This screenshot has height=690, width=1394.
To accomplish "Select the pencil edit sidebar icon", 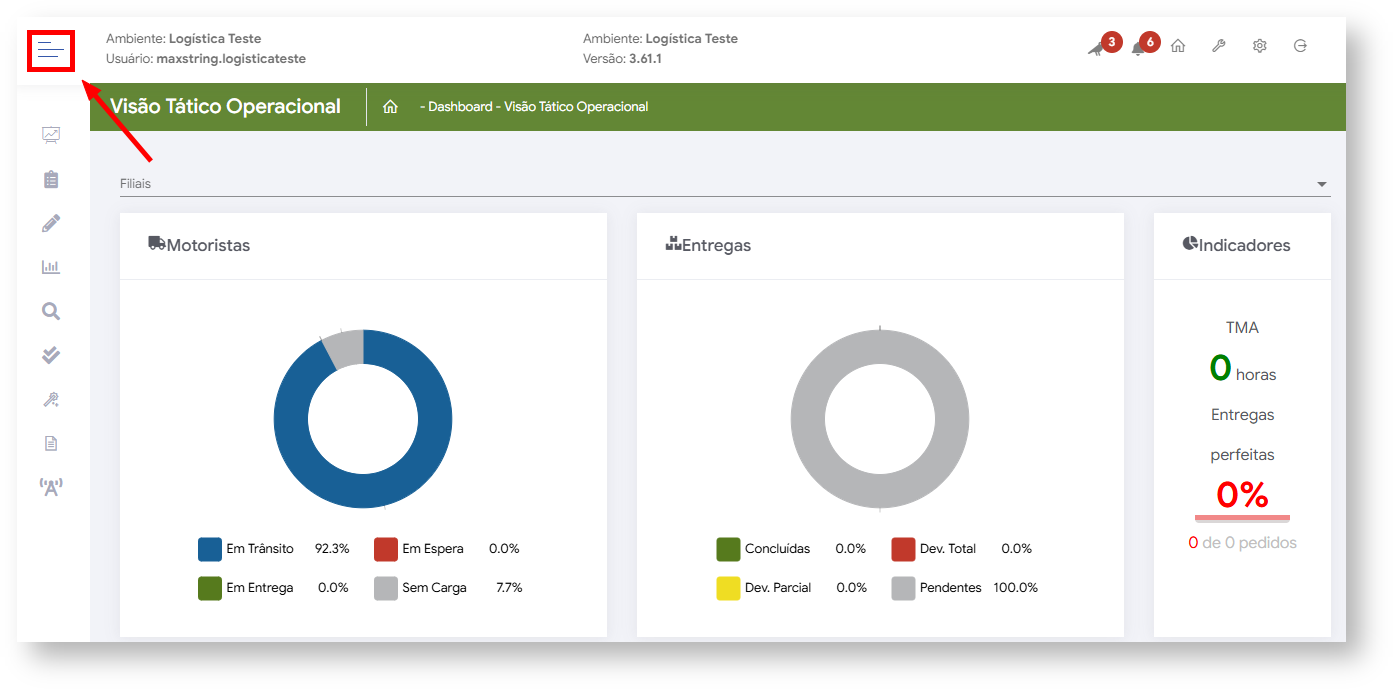I will coord(51,223).
